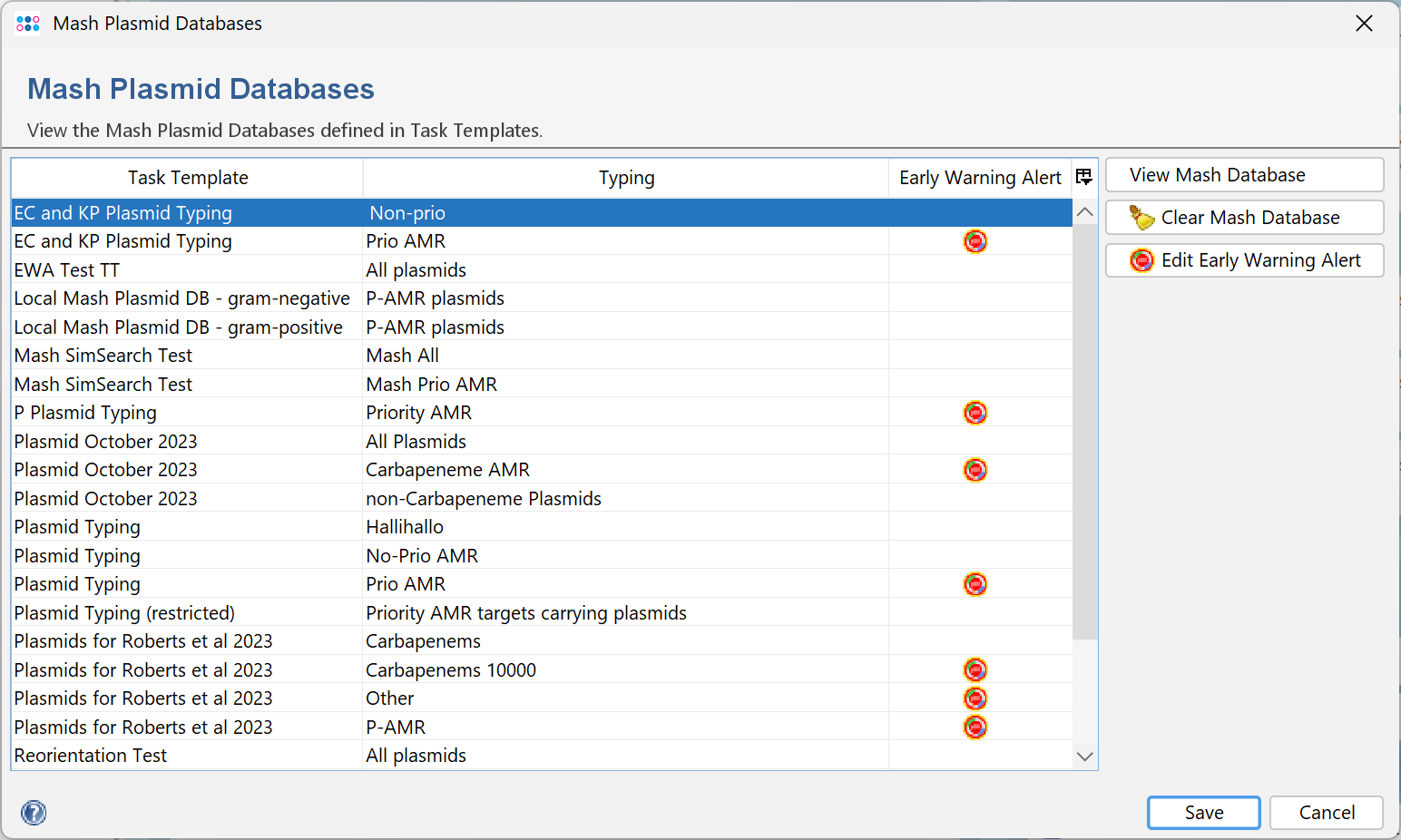Click alert icon for Plasmid Typing Prio AMR
This screenshot has height=840, width=1401.
click(x=975, y=584)
